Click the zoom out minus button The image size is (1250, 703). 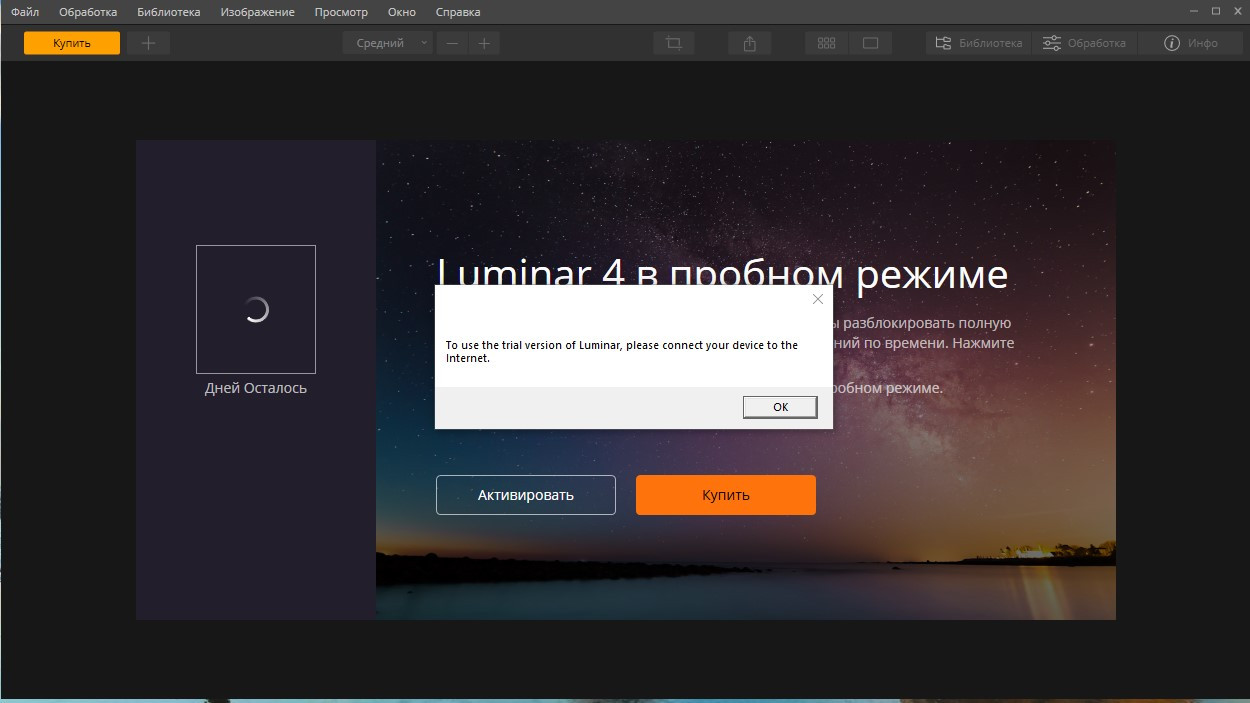pos(452,43)
